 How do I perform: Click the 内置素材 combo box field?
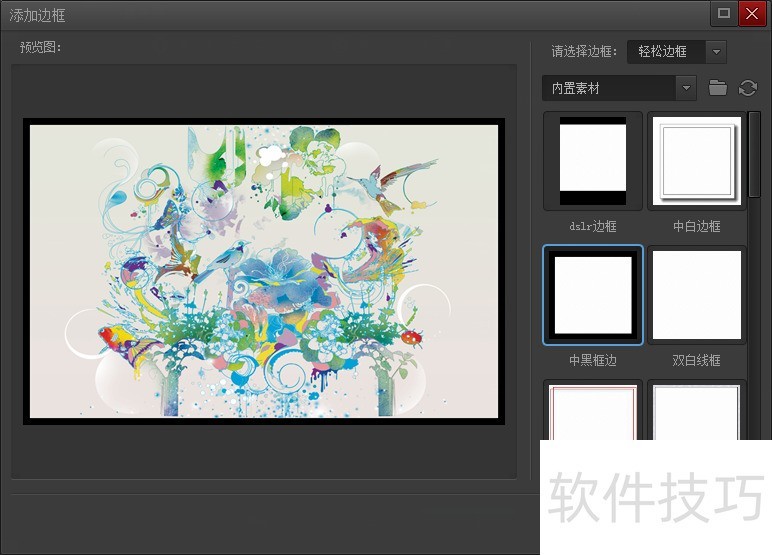point(608,88)
